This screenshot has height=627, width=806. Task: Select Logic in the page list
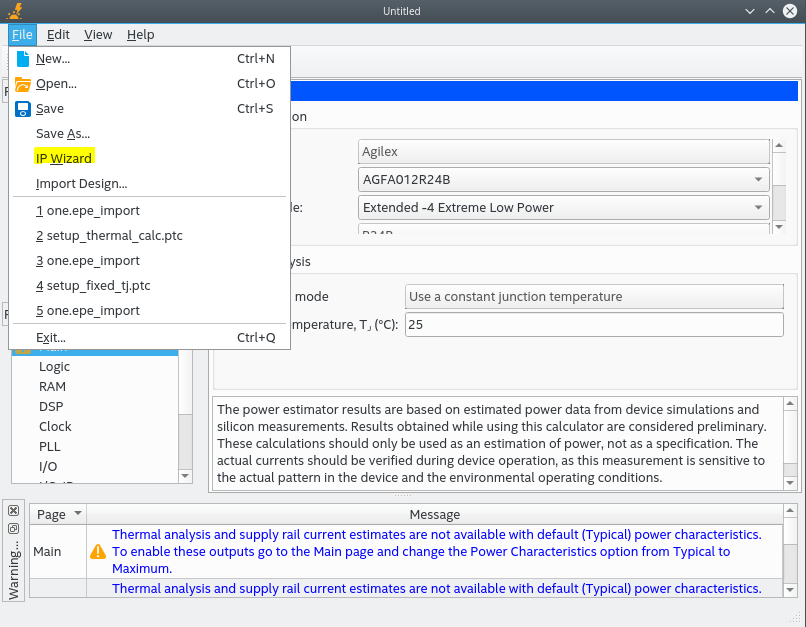(x=54, y=367)
